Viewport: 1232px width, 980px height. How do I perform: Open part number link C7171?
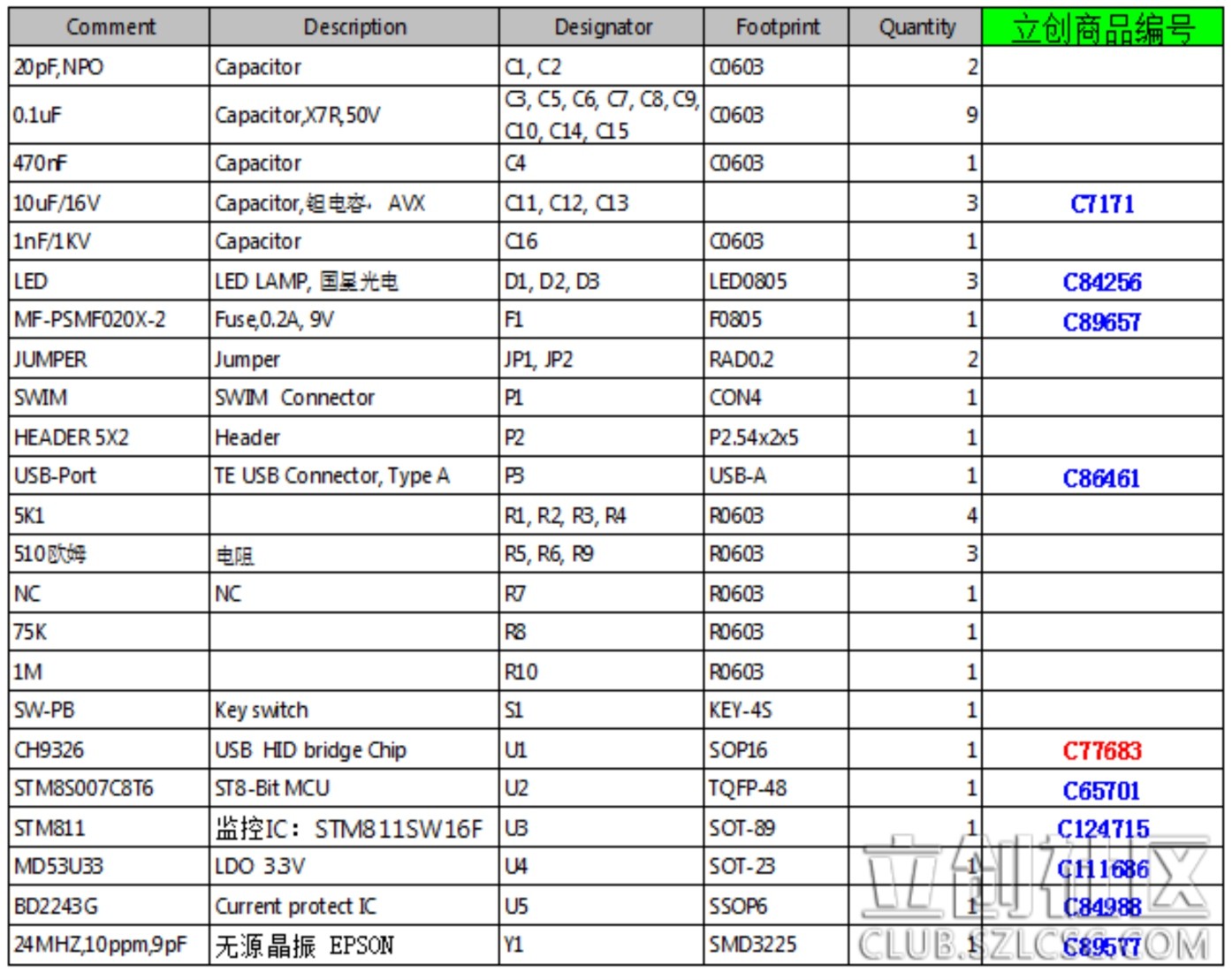click(1102, 204)
